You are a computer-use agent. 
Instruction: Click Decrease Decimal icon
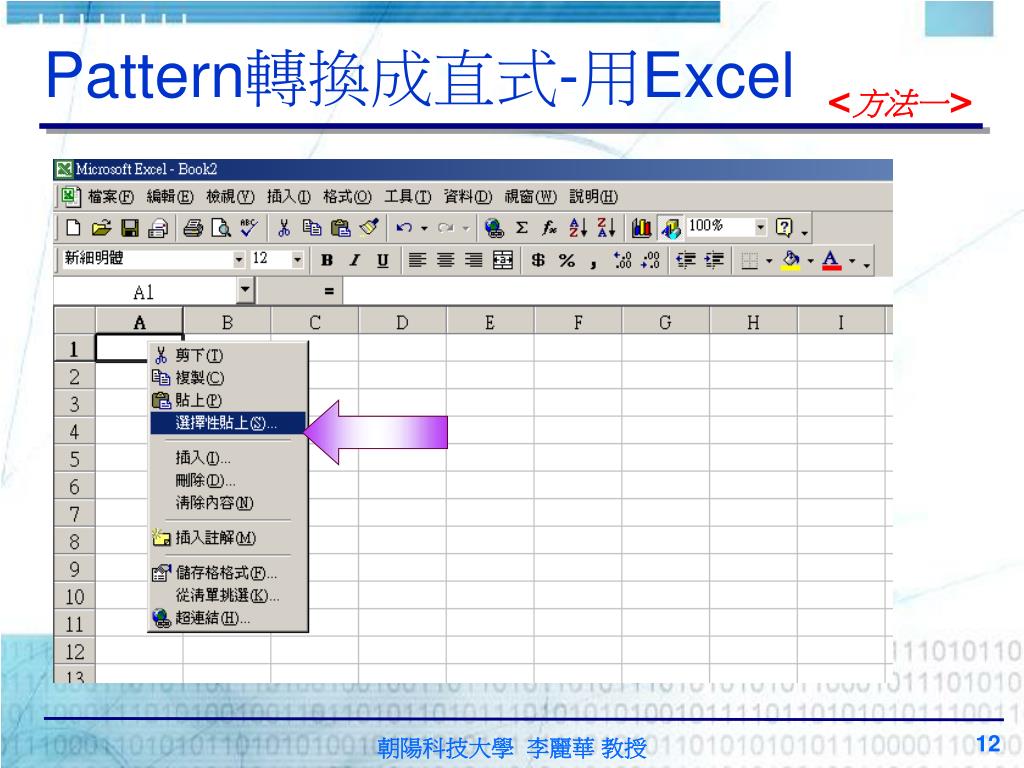coord(650,261)
